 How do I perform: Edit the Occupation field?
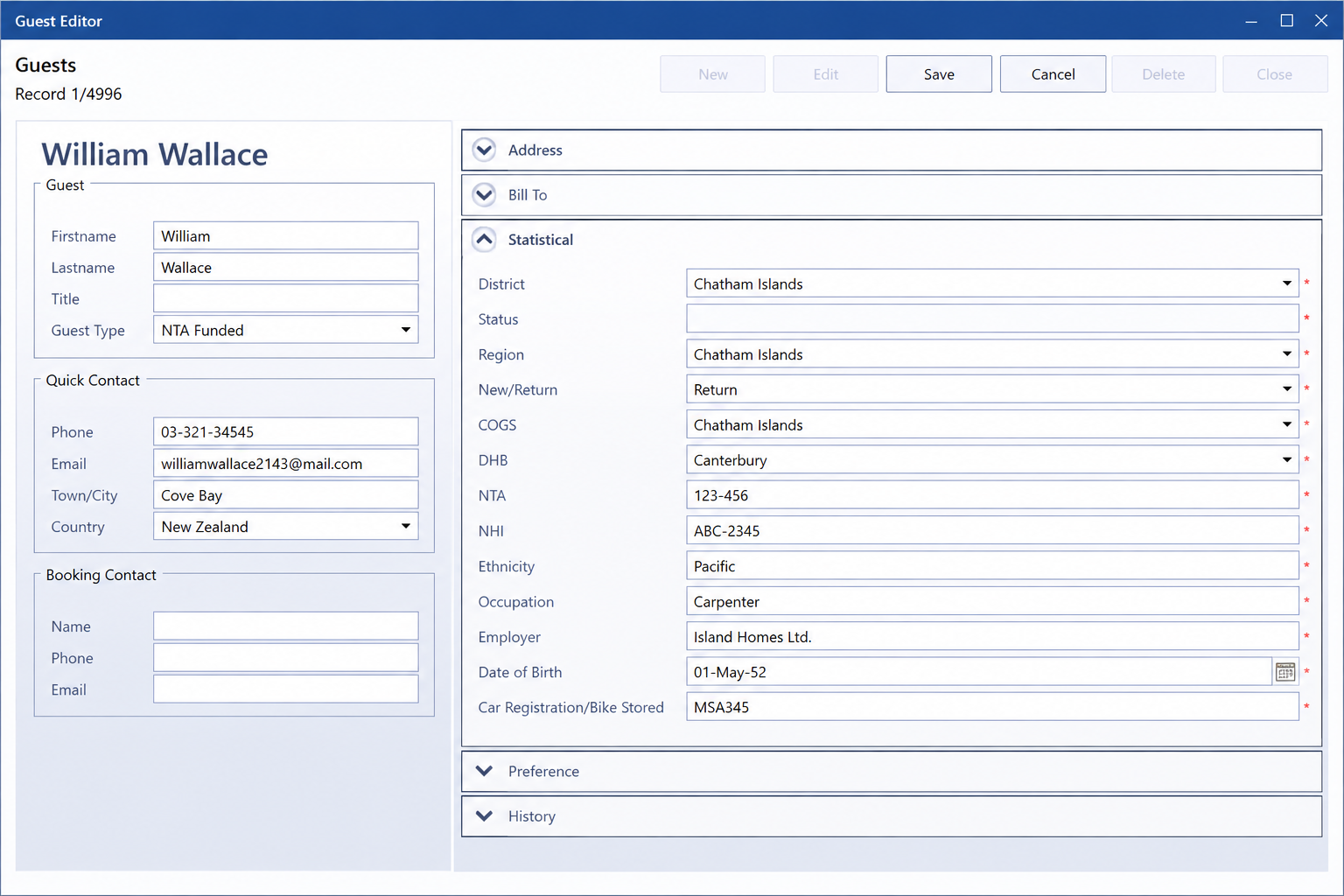(992, 601)
